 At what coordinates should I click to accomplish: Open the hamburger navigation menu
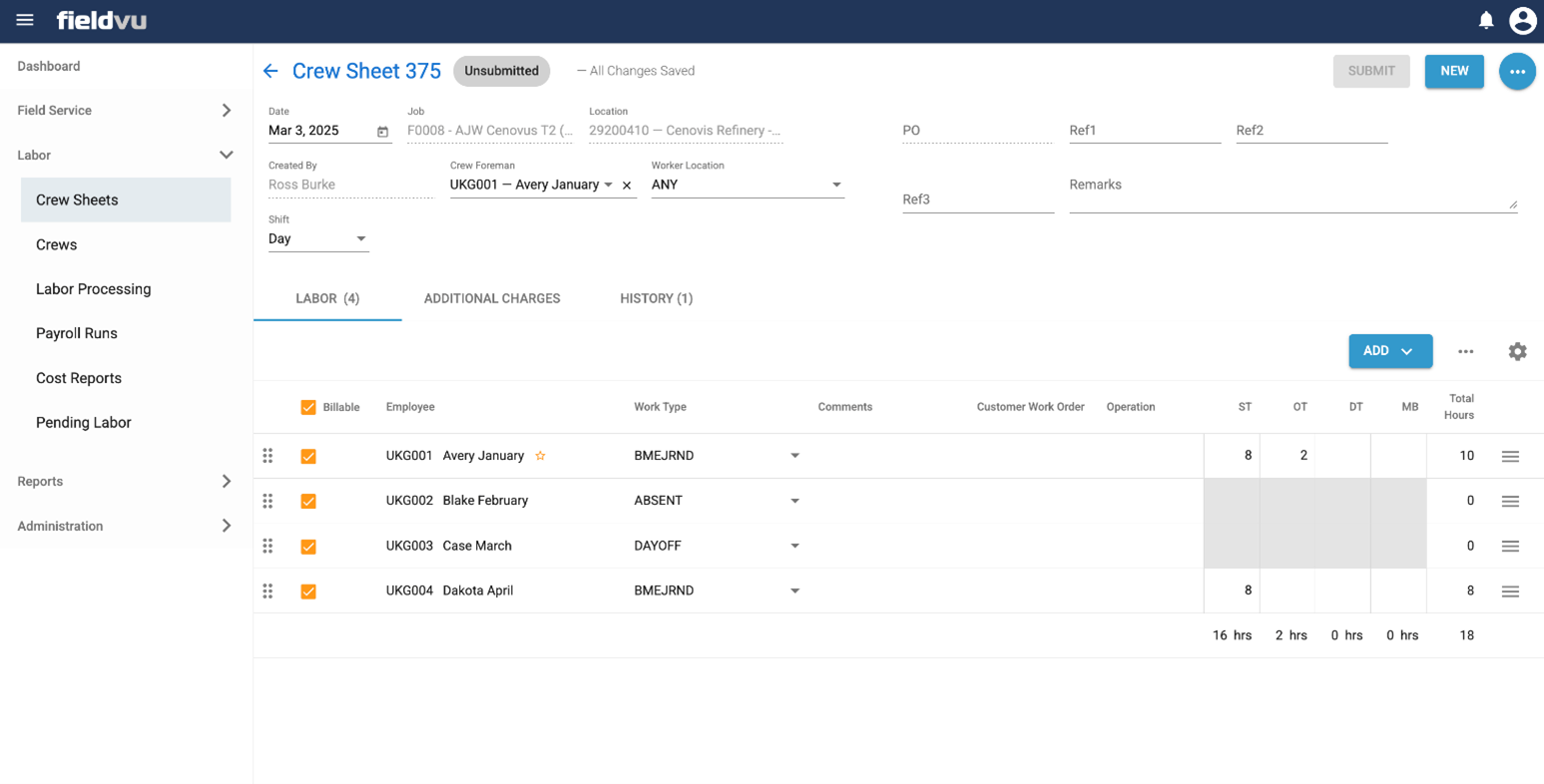(25, 20)
